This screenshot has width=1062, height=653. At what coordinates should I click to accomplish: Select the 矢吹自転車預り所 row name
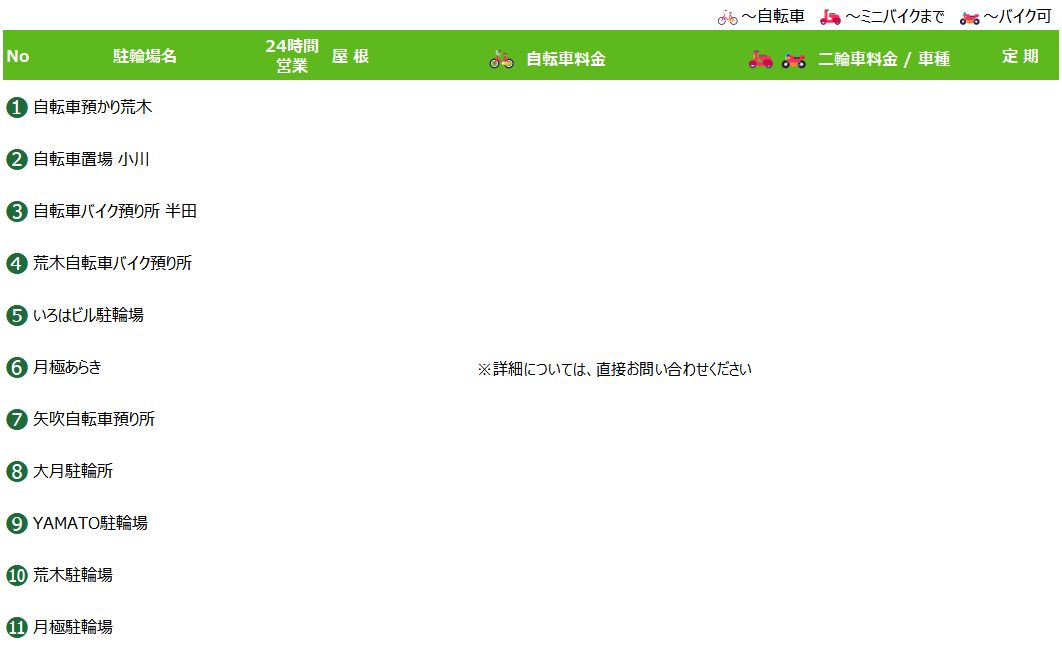[94, 419]
